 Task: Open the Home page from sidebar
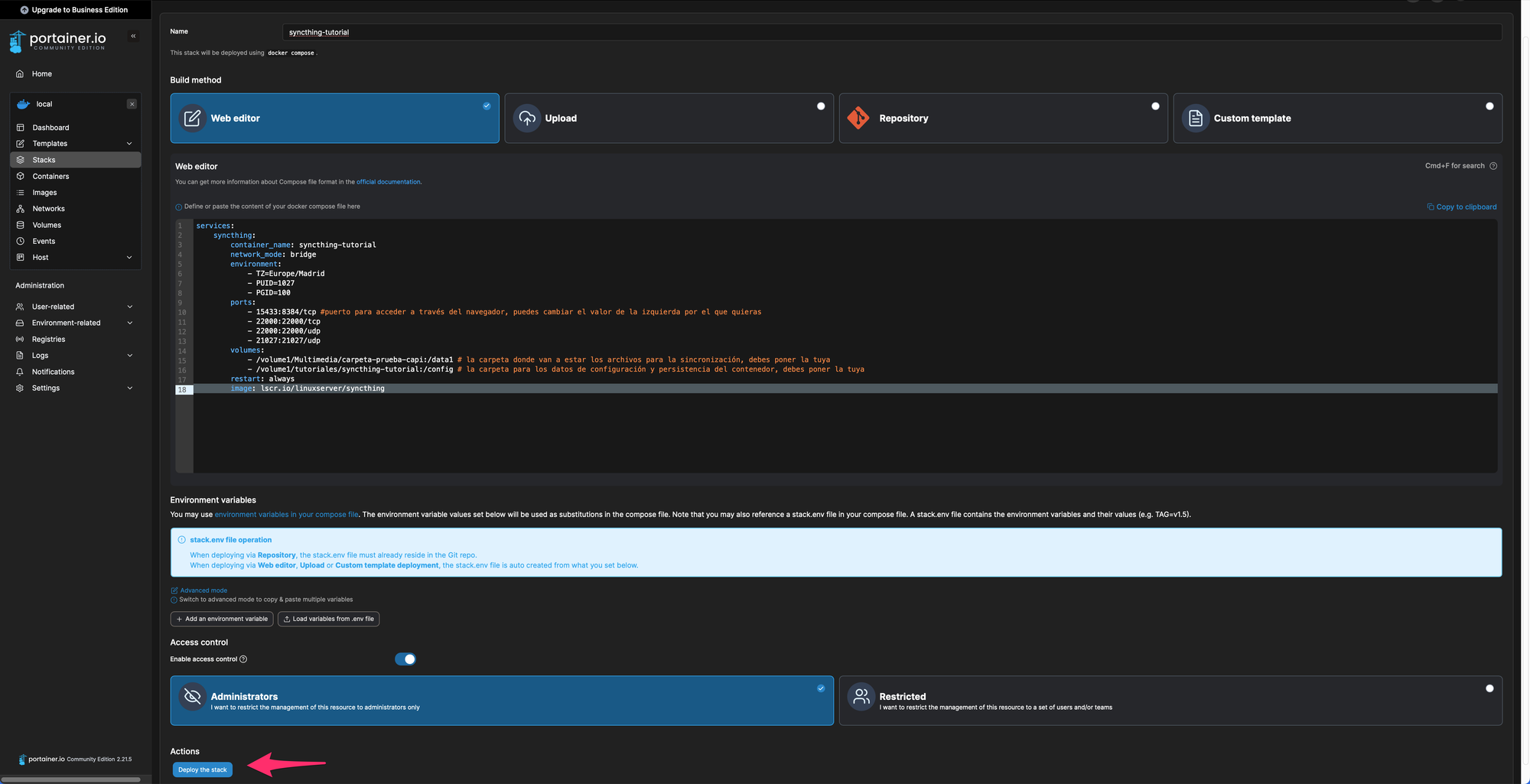(x=42, y=74)
